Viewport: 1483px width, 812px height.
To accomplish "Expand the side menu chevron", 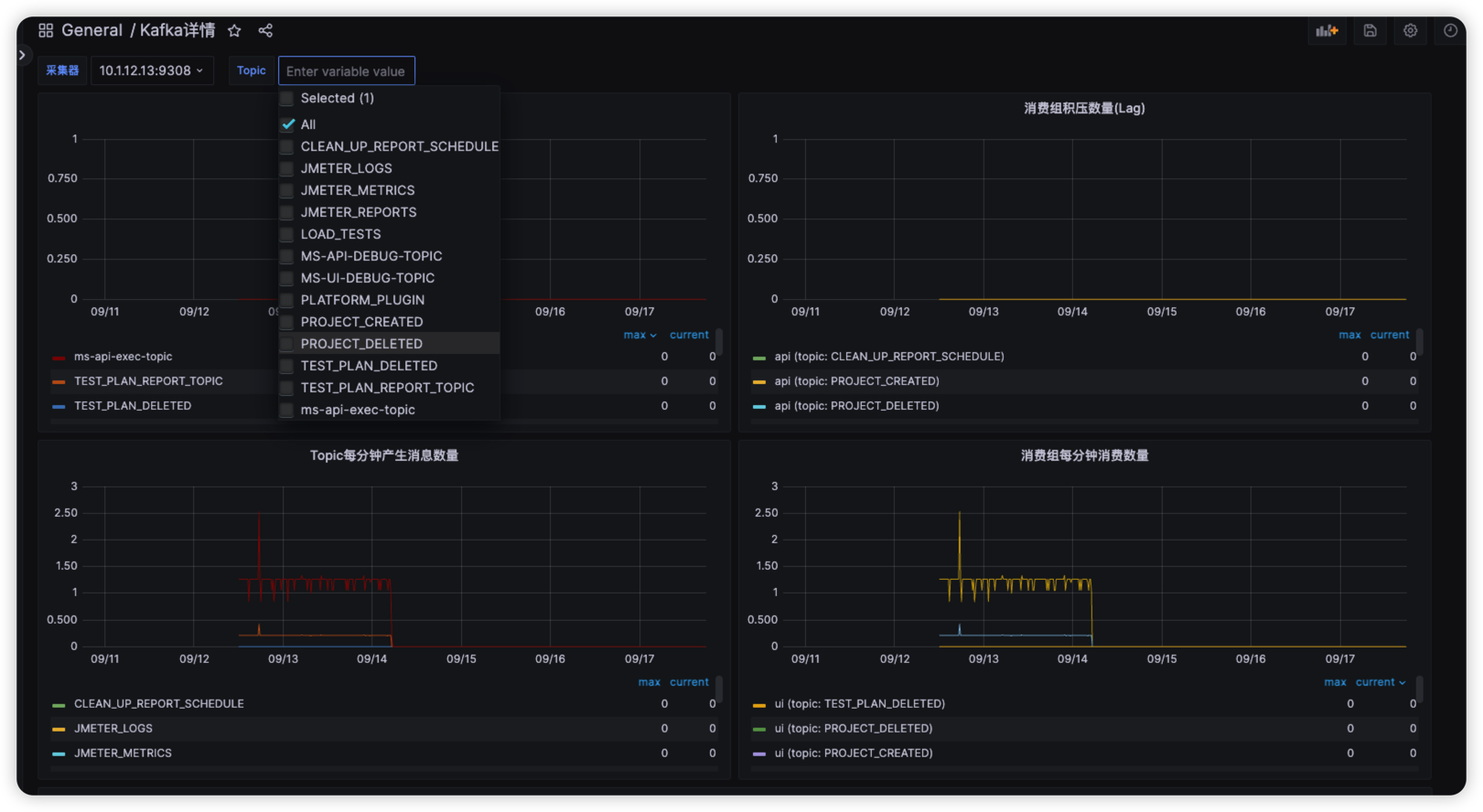I will (23, 55).
